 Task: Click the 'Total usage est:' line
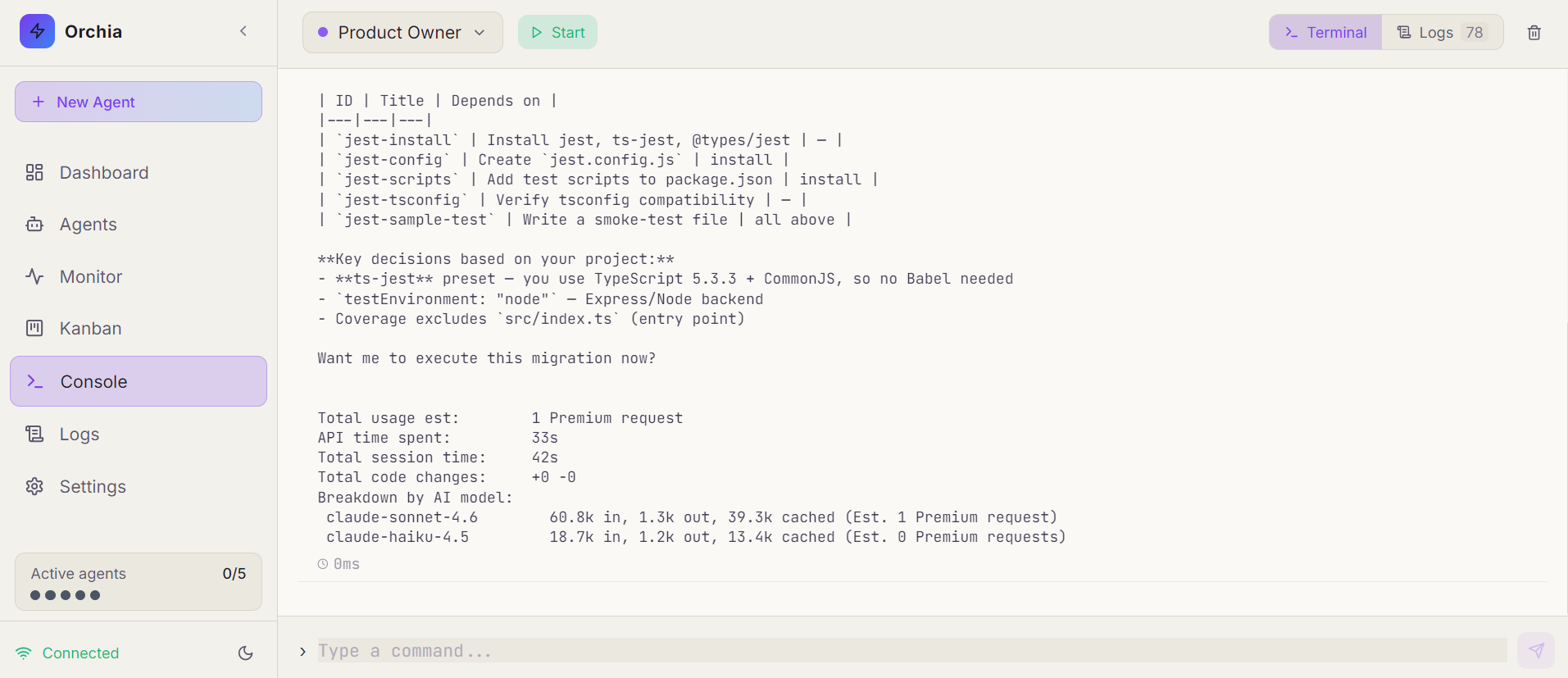coord(500,418)
